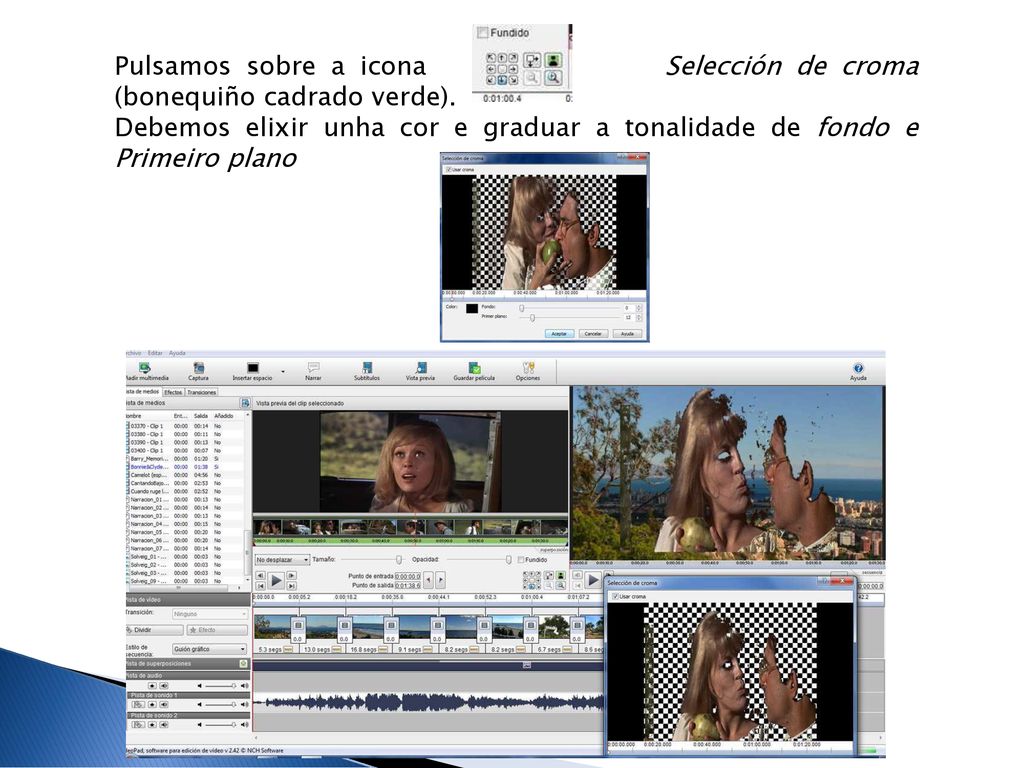Select the Barry_Memori media list row
Screen dimensions: 1024x768
[x=185, y=458]
